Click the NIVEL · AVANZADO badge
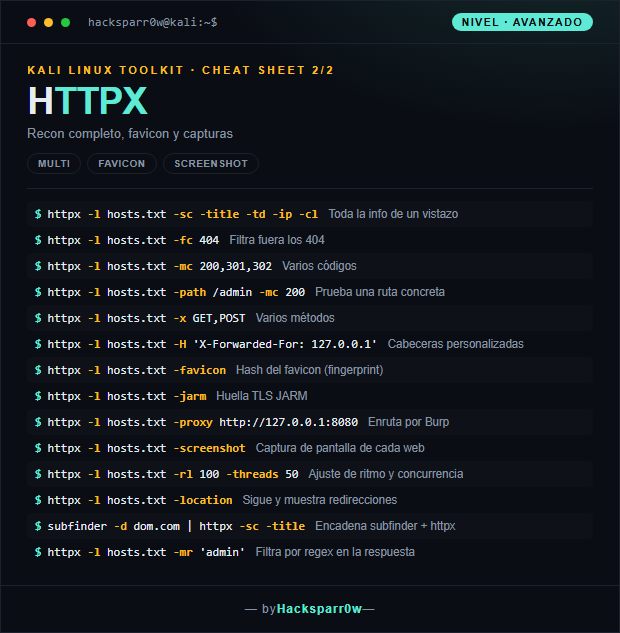620x633 pixels. tap(522, 22)
